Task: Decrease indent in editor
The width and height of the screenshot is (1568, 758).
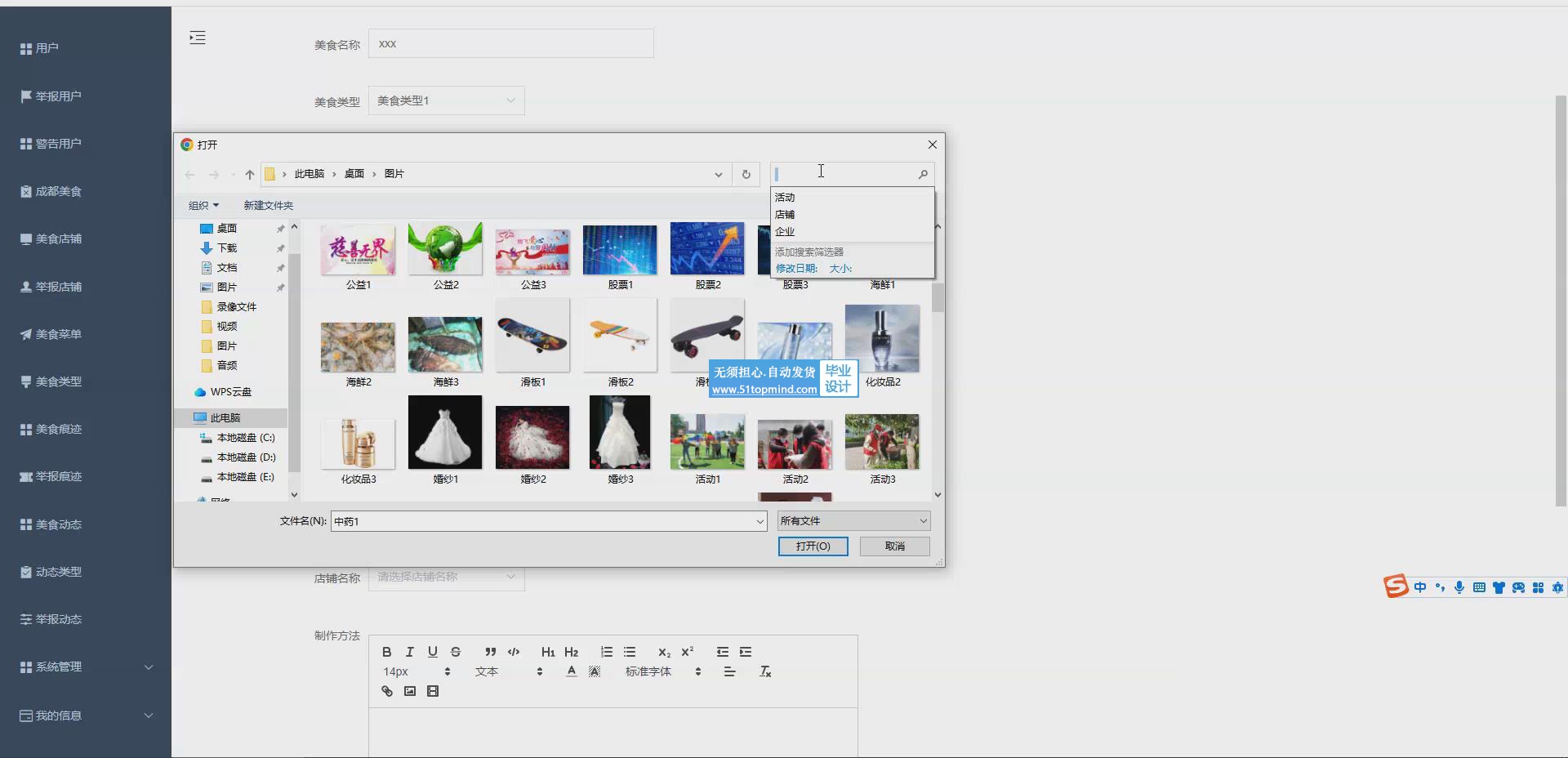Action: coord(723,652)
